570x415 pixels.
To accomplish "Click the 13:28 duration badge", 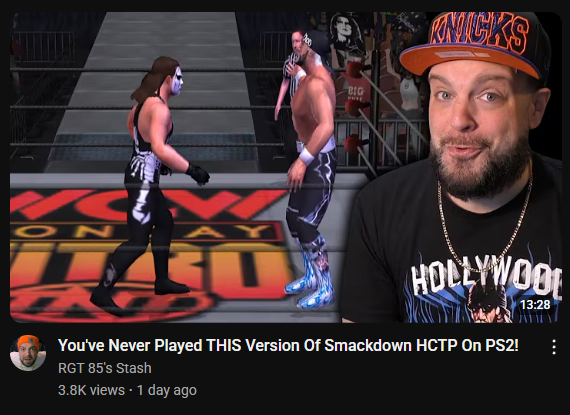I will (535, 304).
